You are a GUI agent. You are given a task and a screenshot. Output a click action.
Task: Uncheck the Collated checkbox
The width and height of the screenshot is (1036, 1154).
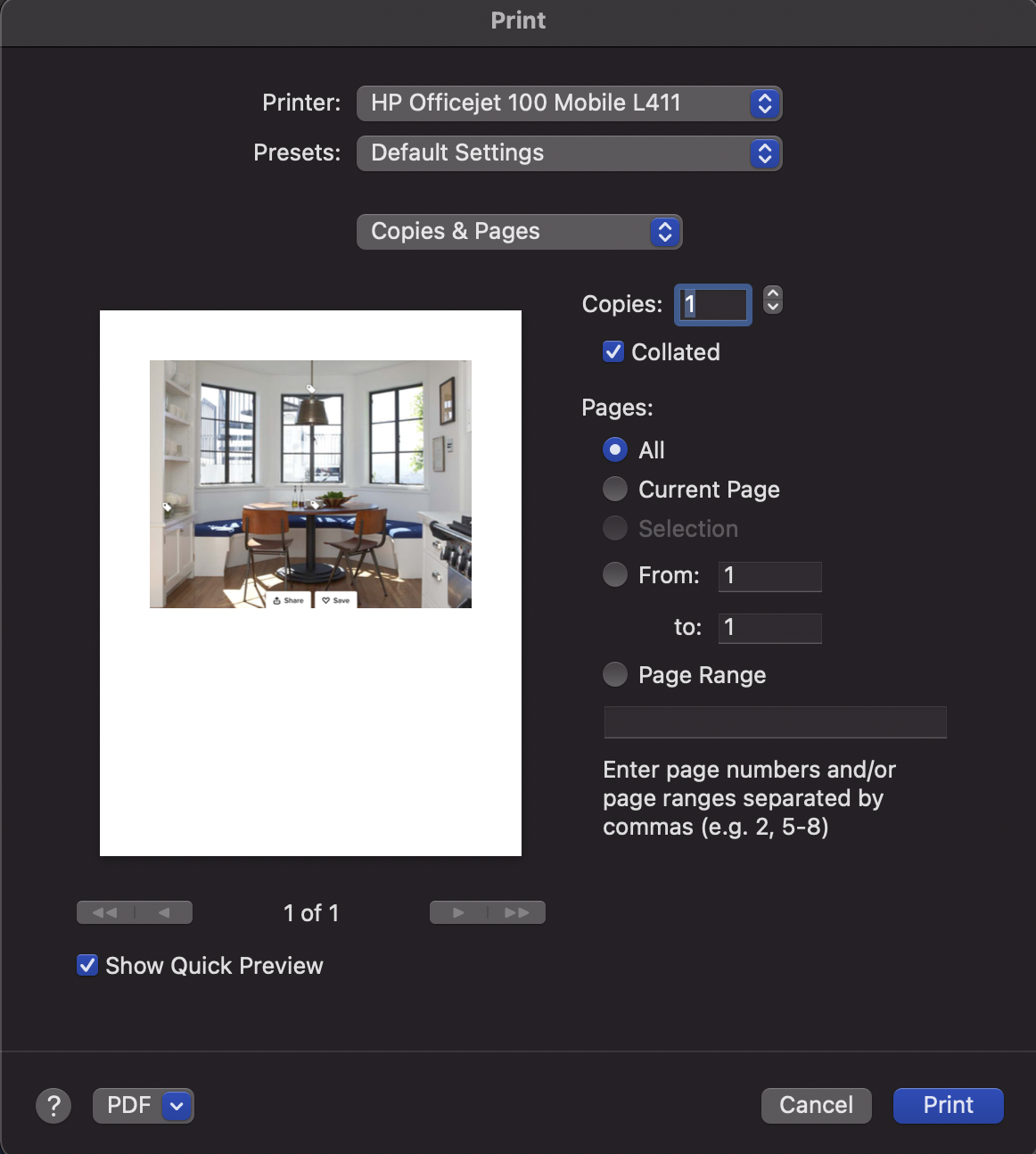tap(613, 351)
